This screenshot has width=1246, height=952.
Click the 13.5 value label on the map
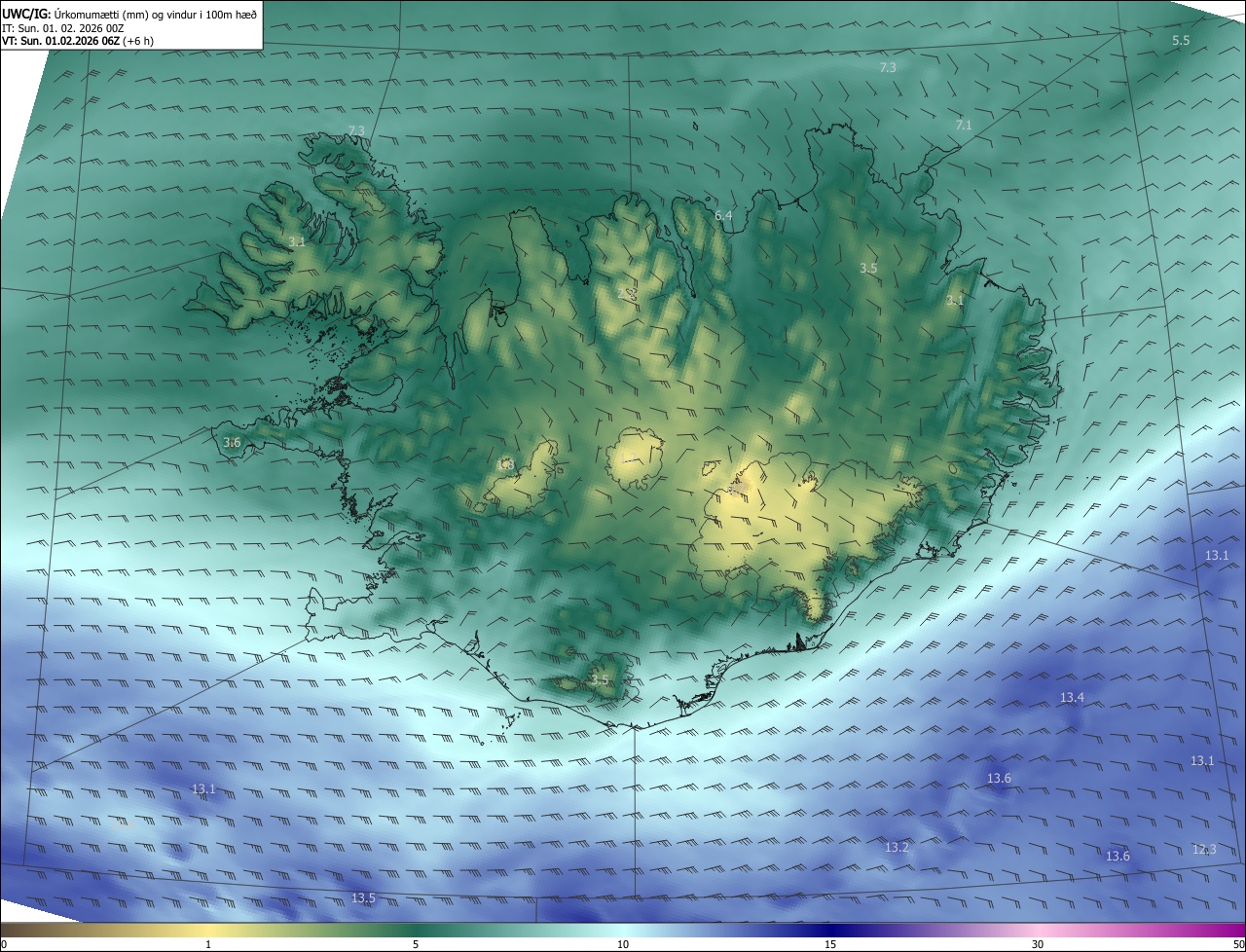(363, 898)
